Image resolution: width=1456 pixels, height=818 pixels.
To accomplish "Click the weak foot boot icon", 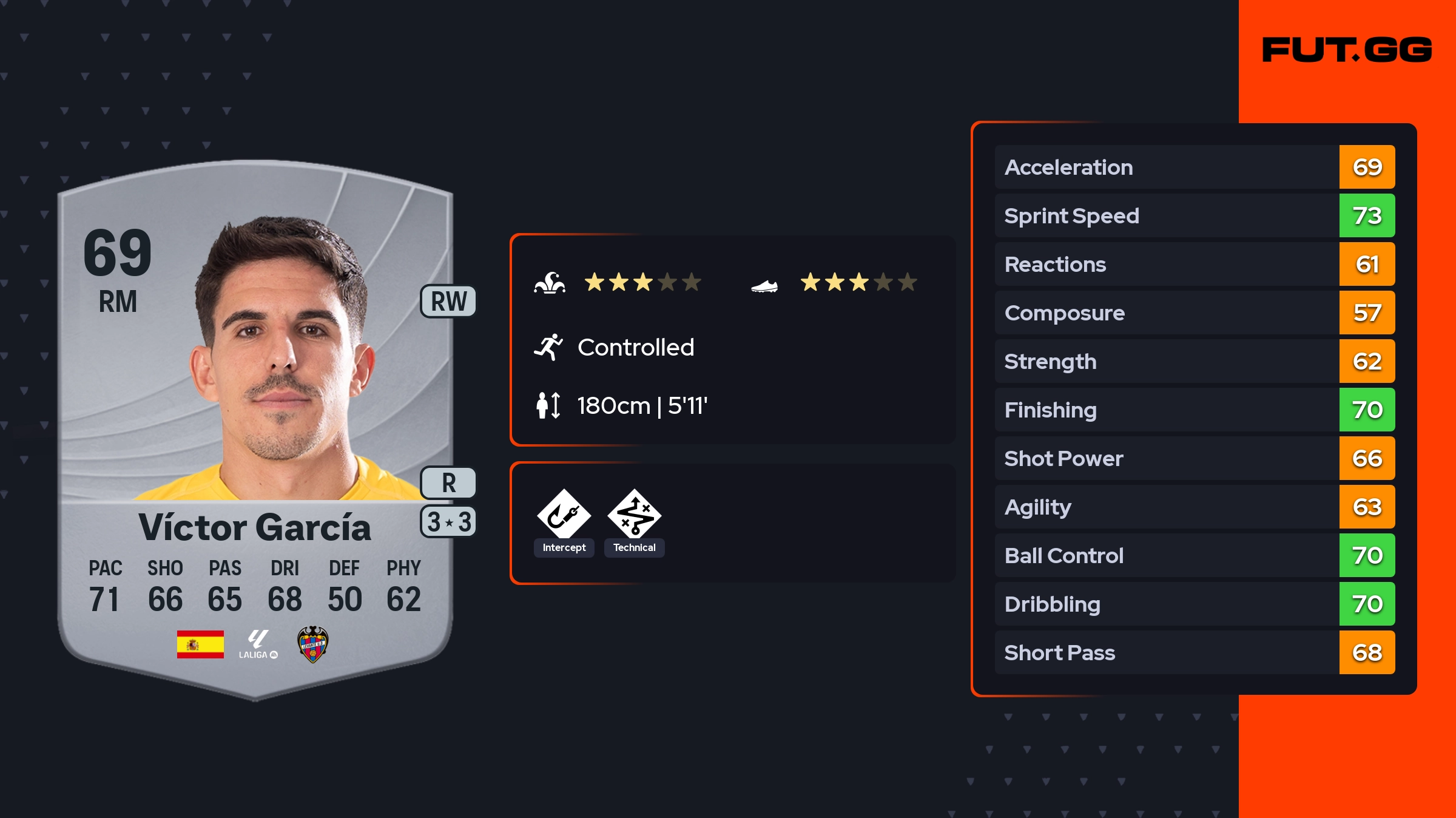I will 764,285.
